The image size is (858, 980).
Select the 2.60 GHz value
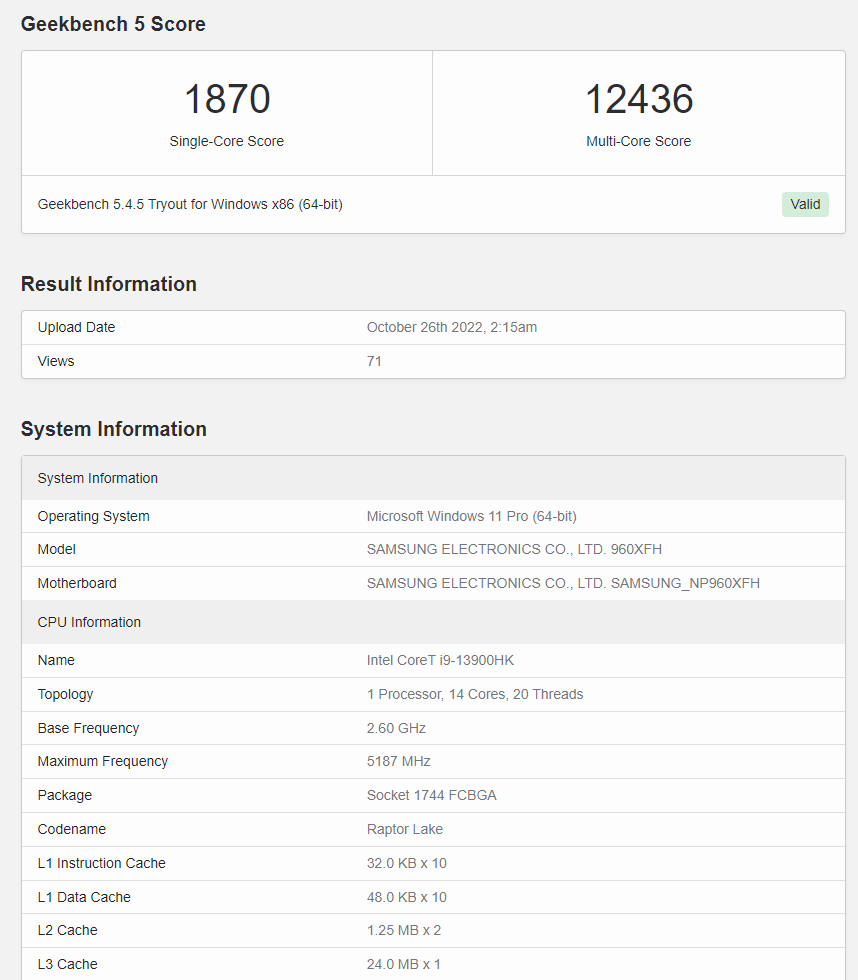coord(396,728)
